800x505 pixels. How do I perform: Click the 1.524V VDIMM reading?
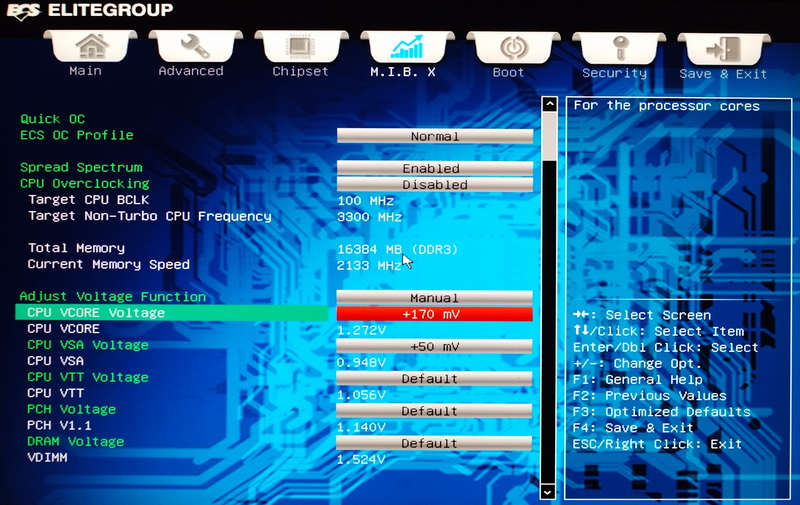coord(361,460)
